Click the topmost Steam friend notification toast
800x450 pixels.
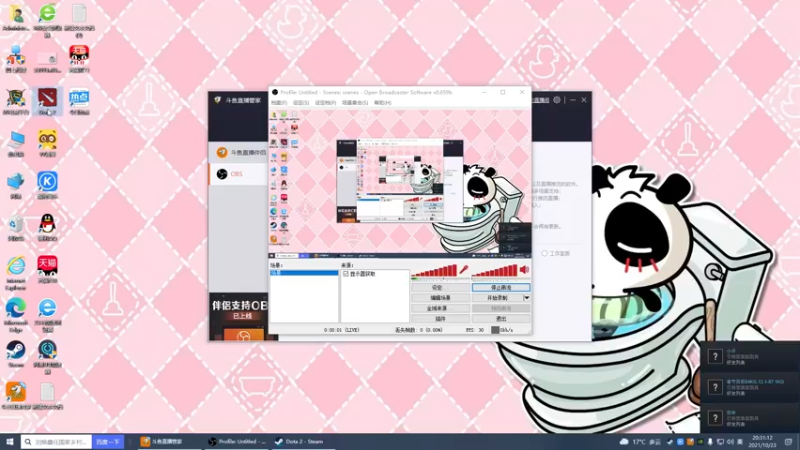[749, 357]
